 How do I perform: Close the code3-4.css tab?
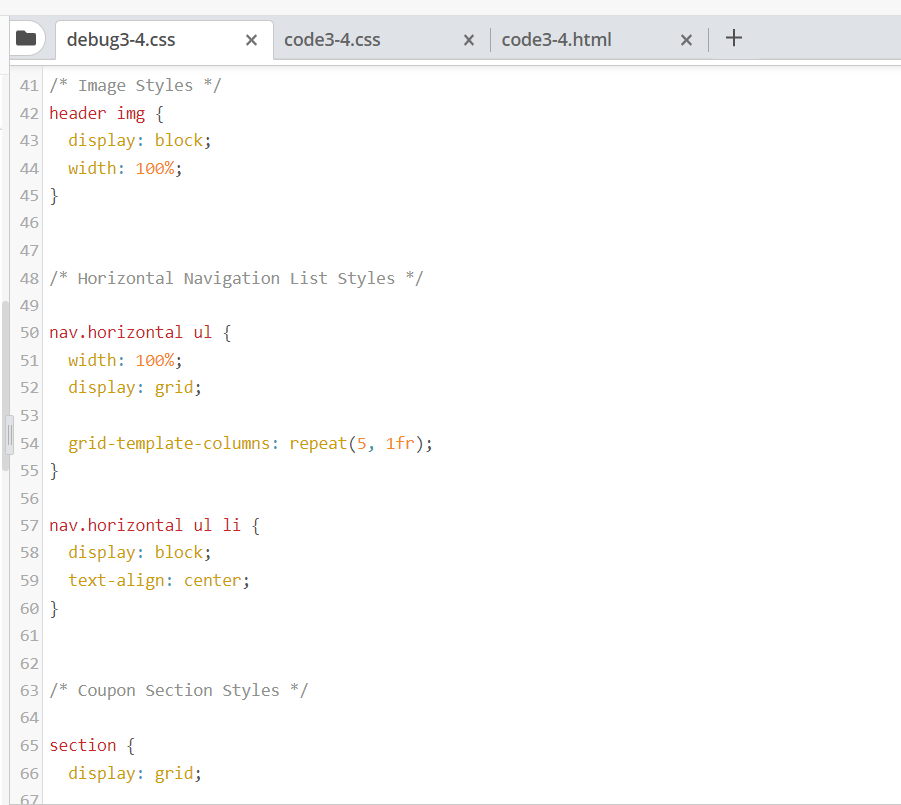[x=468, y=40]
